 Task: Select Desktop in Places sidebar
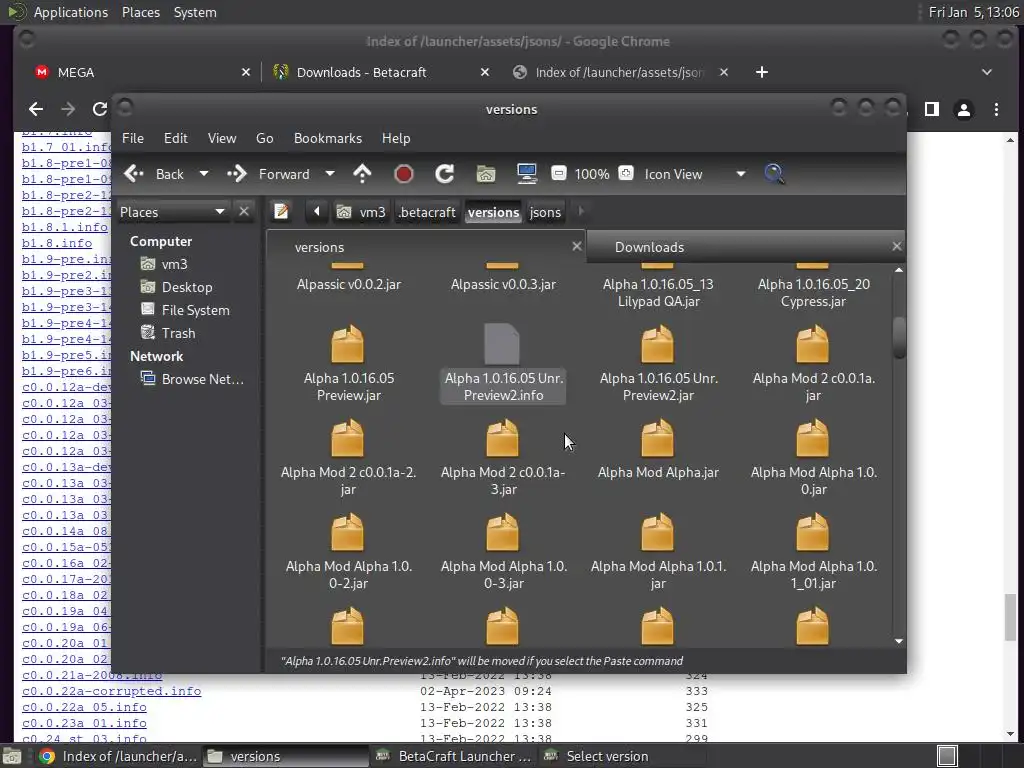point(187,287)
